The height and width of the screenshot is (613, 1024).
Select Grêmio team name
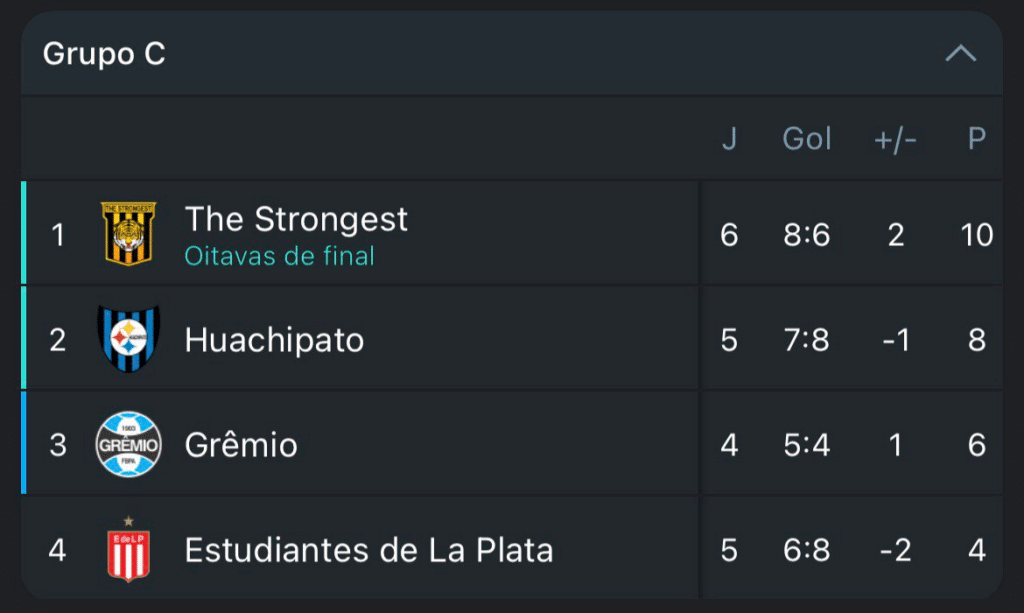pyautogui.click(x=241, y=445)
